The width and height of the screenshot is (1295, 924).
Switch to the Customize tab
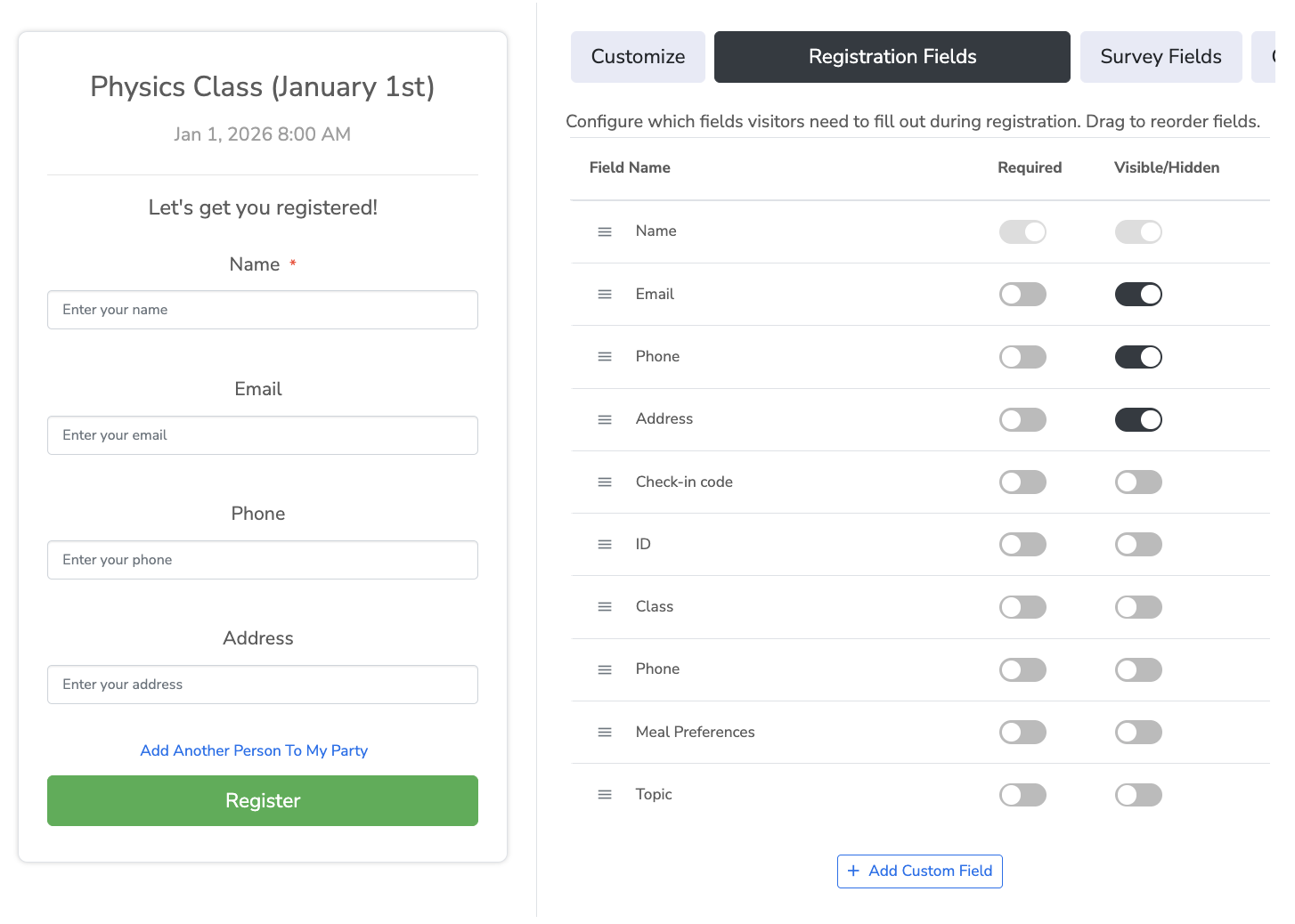[638, 57]
